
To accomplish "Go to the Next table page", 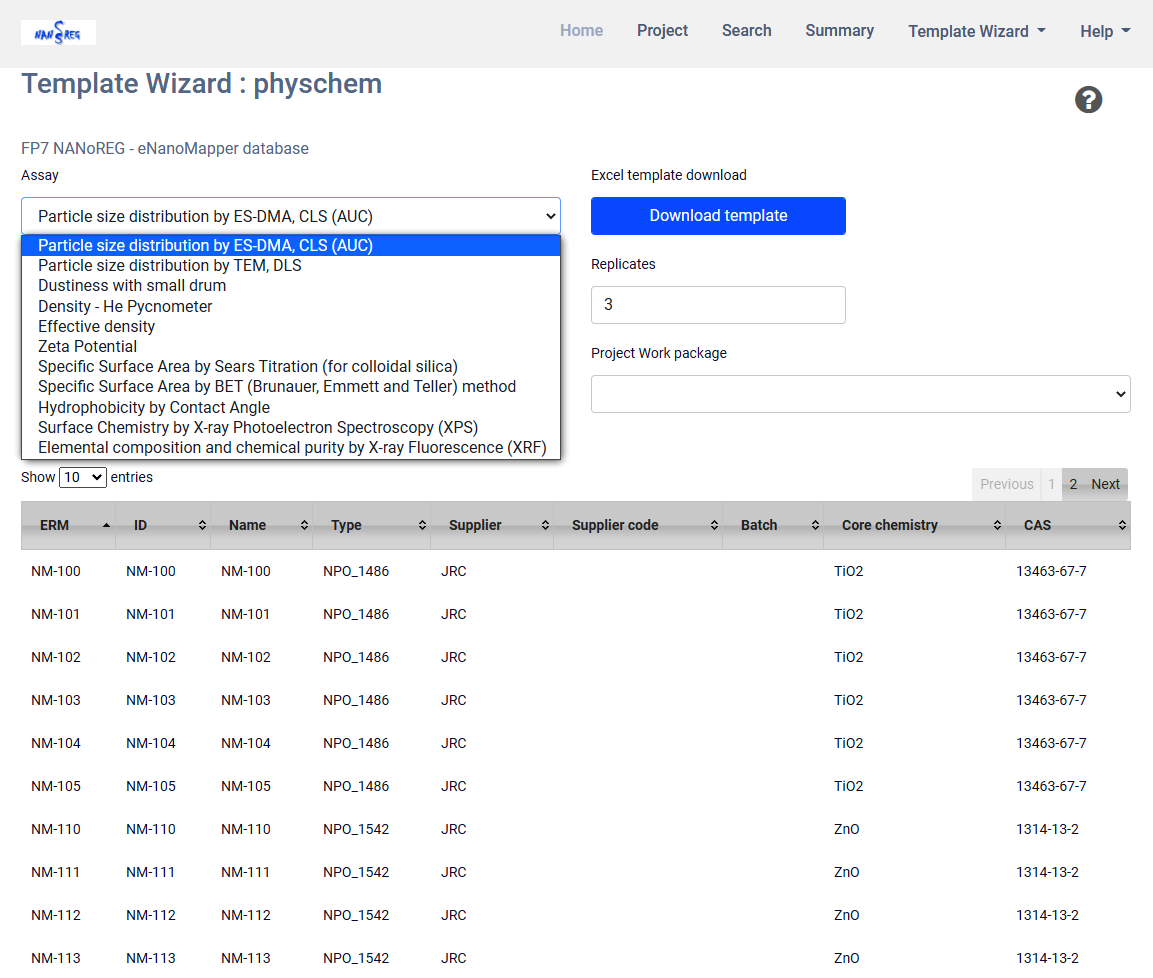I will tap(1105, 484).
